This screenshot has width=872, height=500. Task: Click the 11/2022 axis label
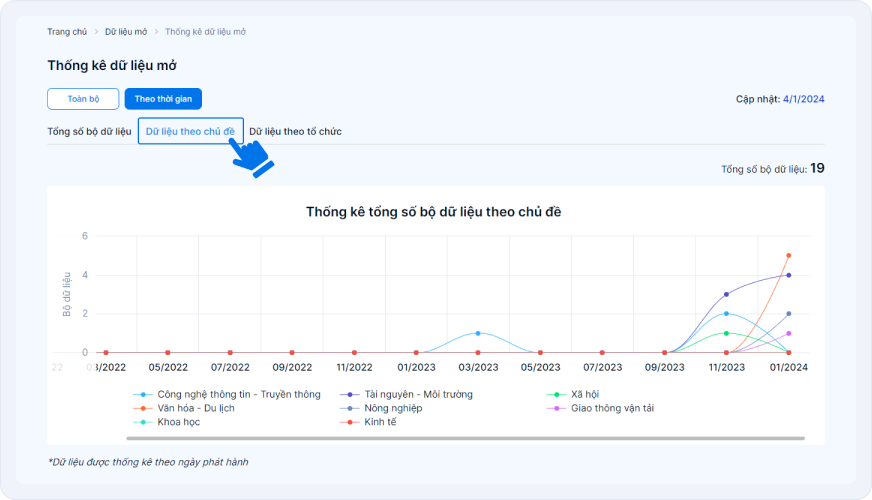click(354, 368)
